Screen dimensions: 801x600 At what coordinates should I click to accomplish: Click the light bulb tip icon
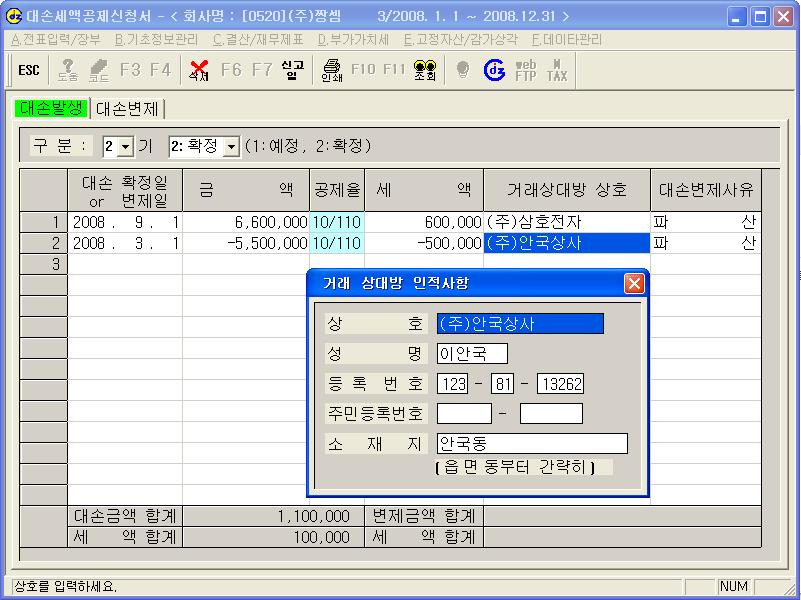(x=463, y=69)
